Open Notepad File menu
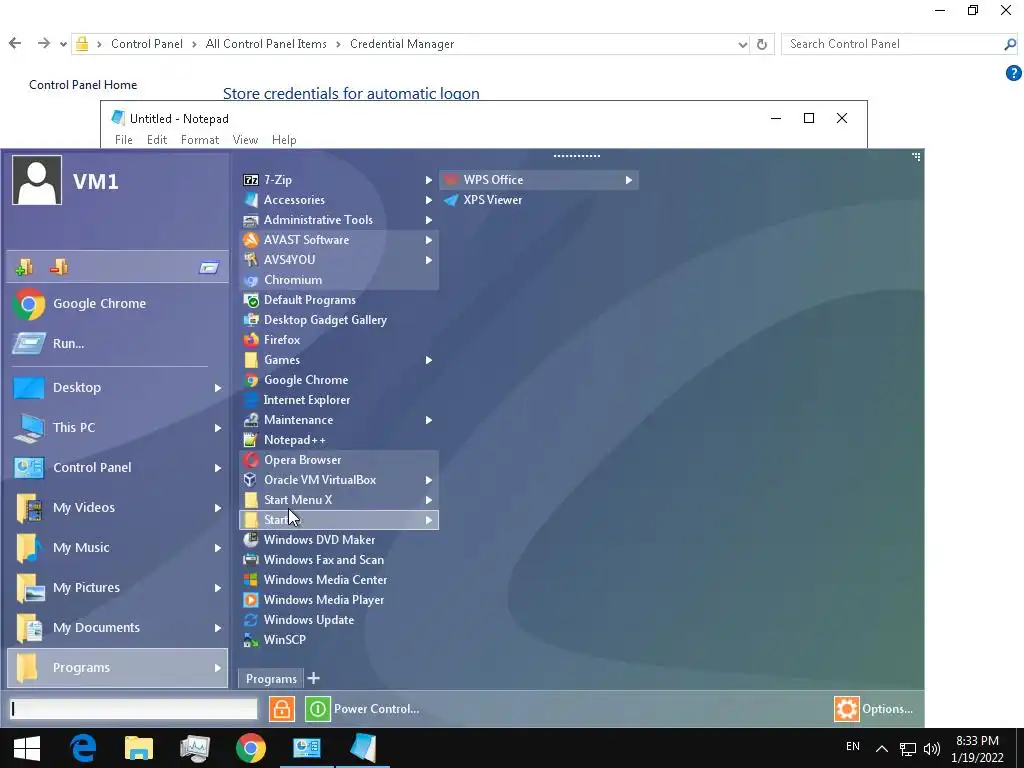1024x768 pixels. [123, 140]
